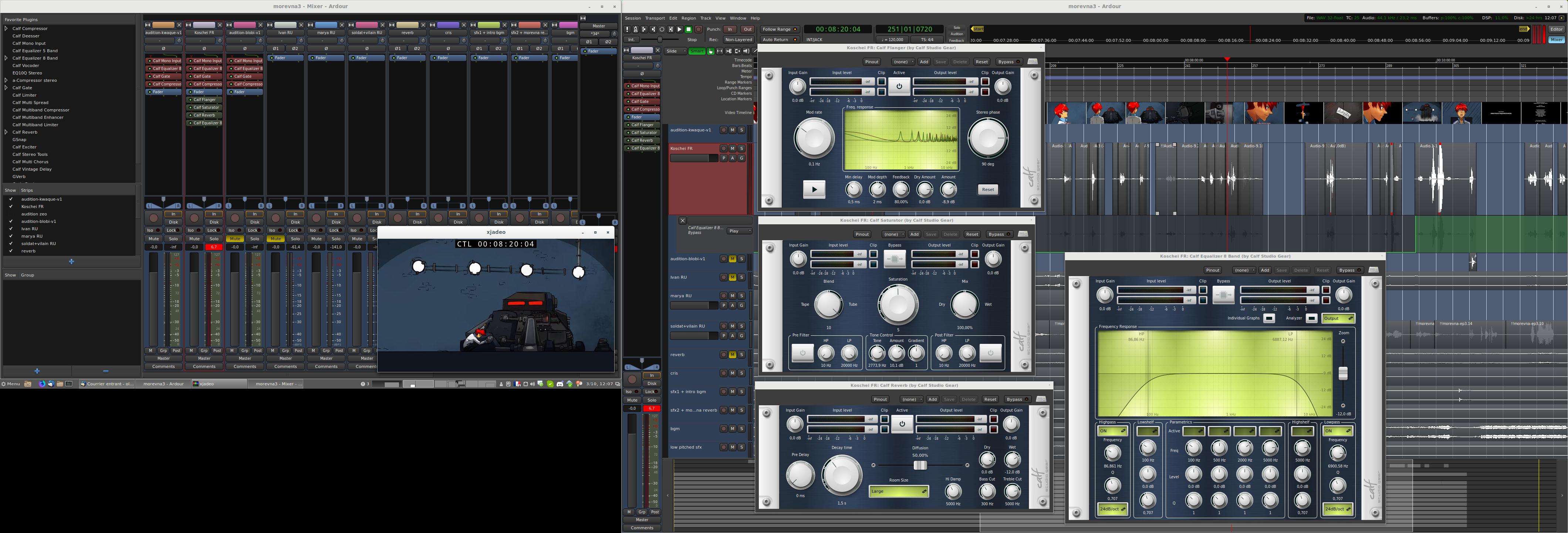Enable the audition zeo strip checkbox
1568x533 pixels.
11,214
